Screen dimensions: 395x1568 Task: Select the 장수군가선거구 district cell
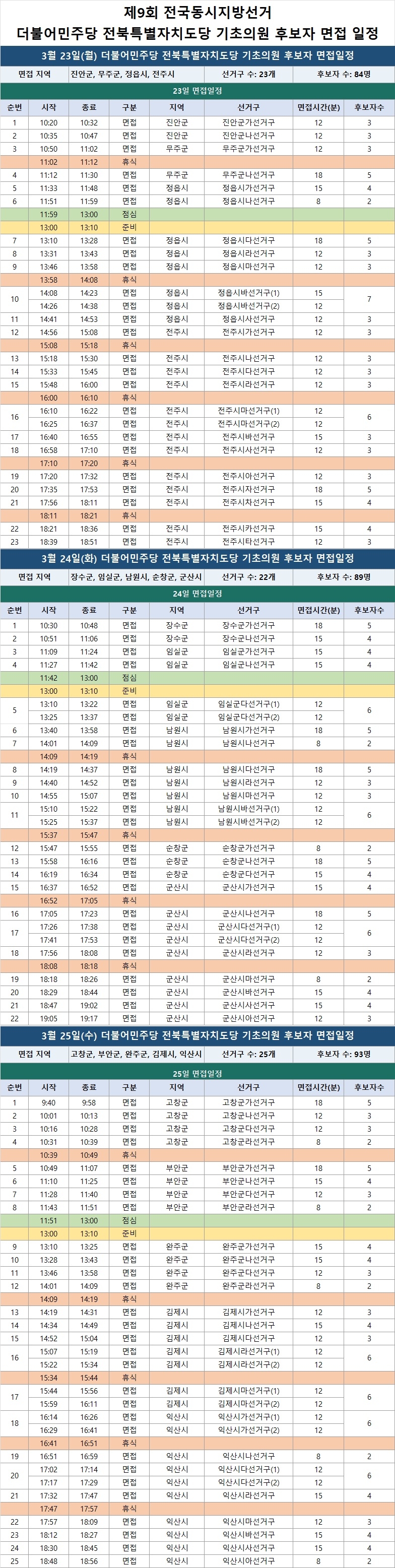click(248, 625)
